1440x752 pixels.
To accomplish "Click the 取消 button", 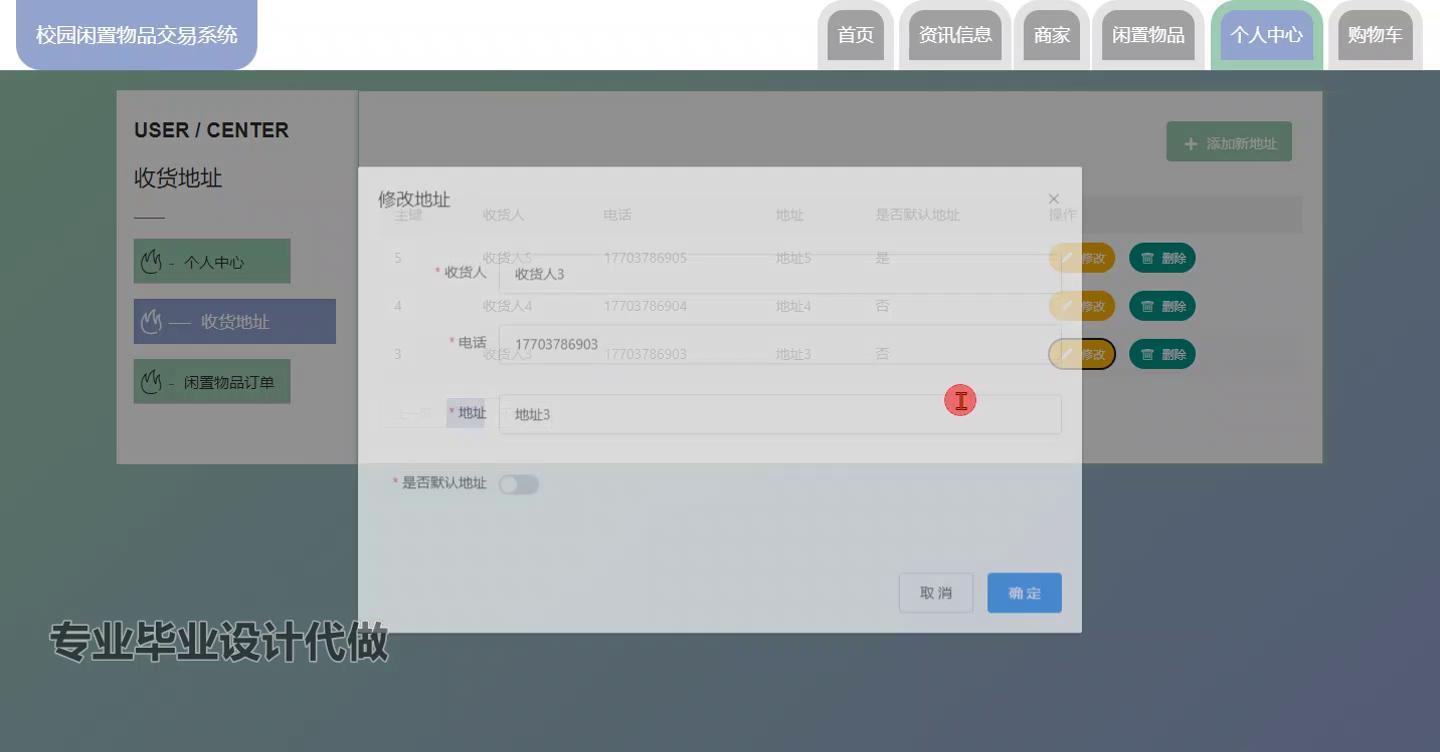I will [936, 593].
